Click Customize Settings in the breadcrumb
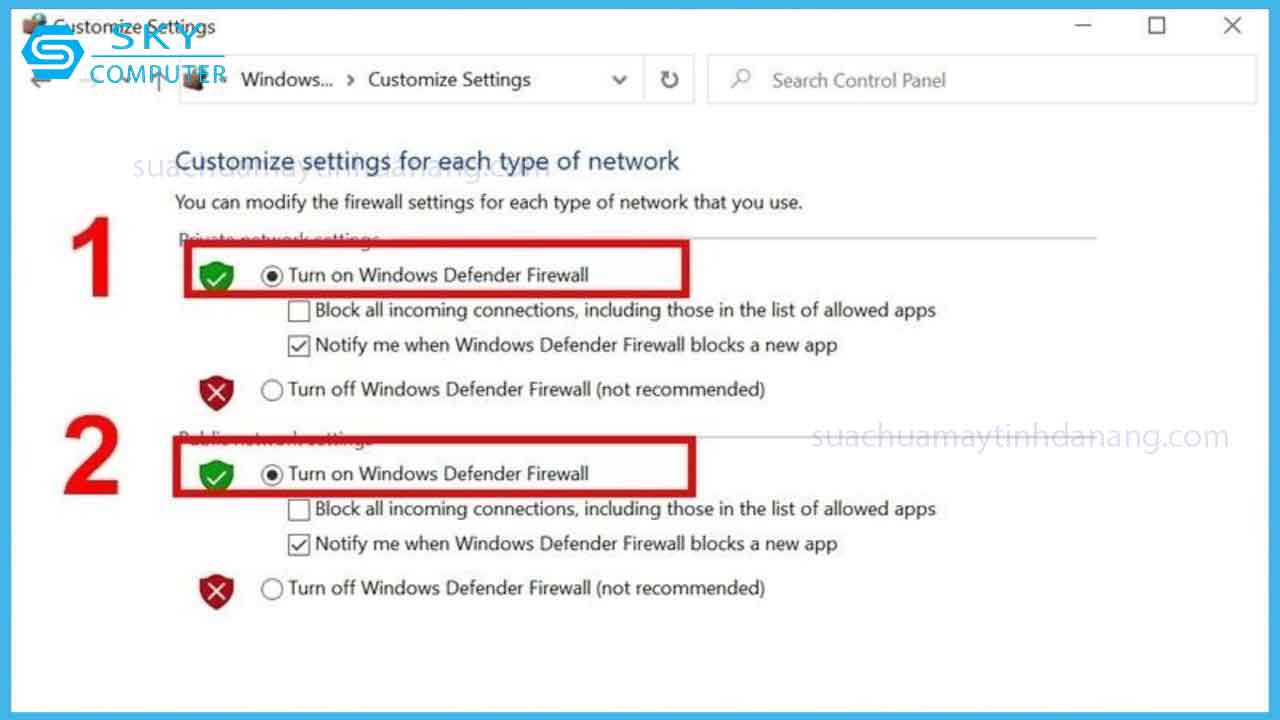This screenshot has height=720, width=1280. click(449, 79)
